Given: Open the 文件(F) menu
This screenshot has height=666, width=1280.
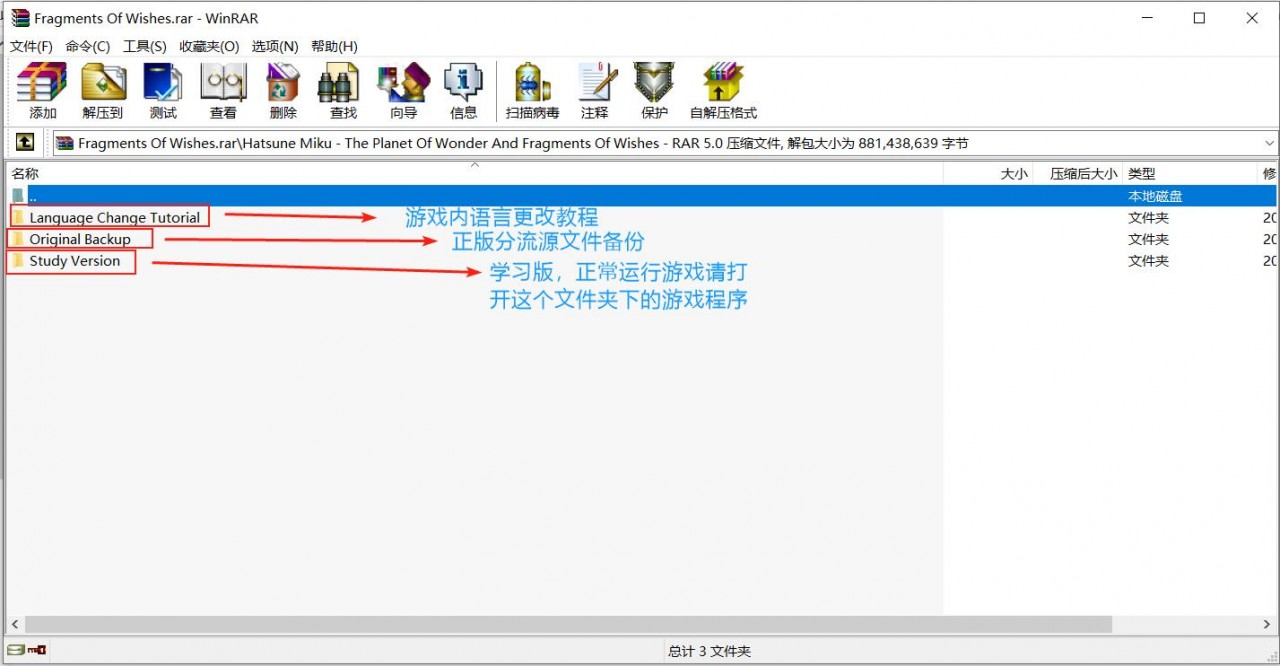Looking at the screenshot, I should [x=31, y=46].
